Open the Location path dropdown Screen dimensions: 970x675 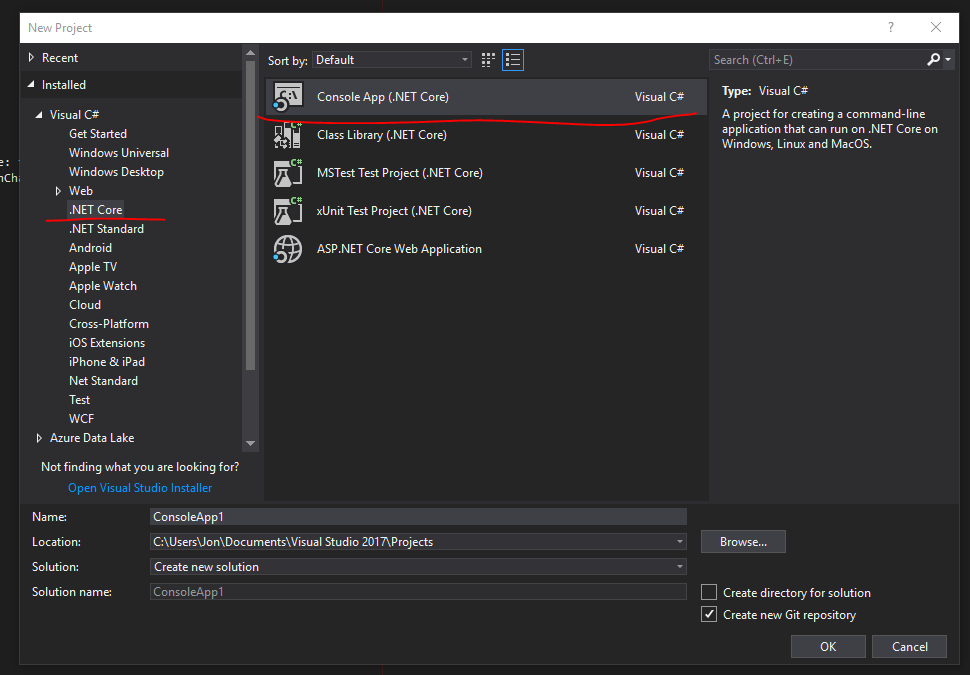(x=680, y=542)
